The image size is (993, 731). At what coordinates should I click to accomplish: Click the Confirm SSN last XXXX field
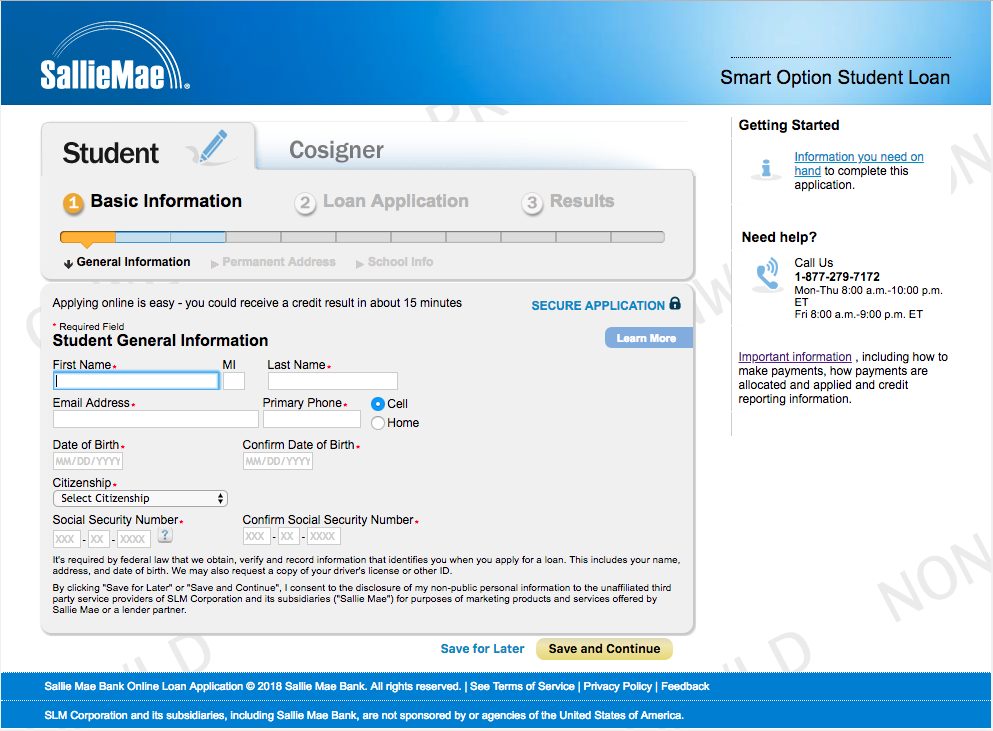tap(324, 536)
